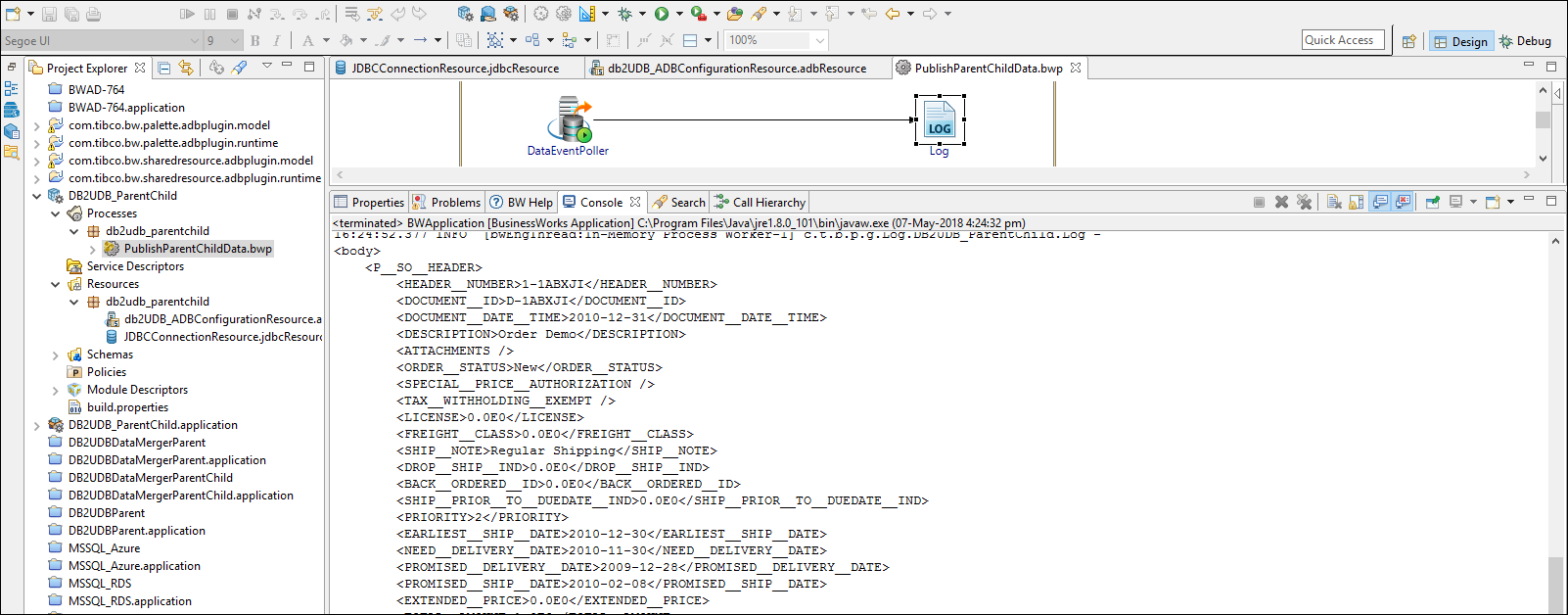This screenshot has height=615, width=1568.
Task: Collapse the DB2UDB_ParentChild project node
Action: coord(37,196)
